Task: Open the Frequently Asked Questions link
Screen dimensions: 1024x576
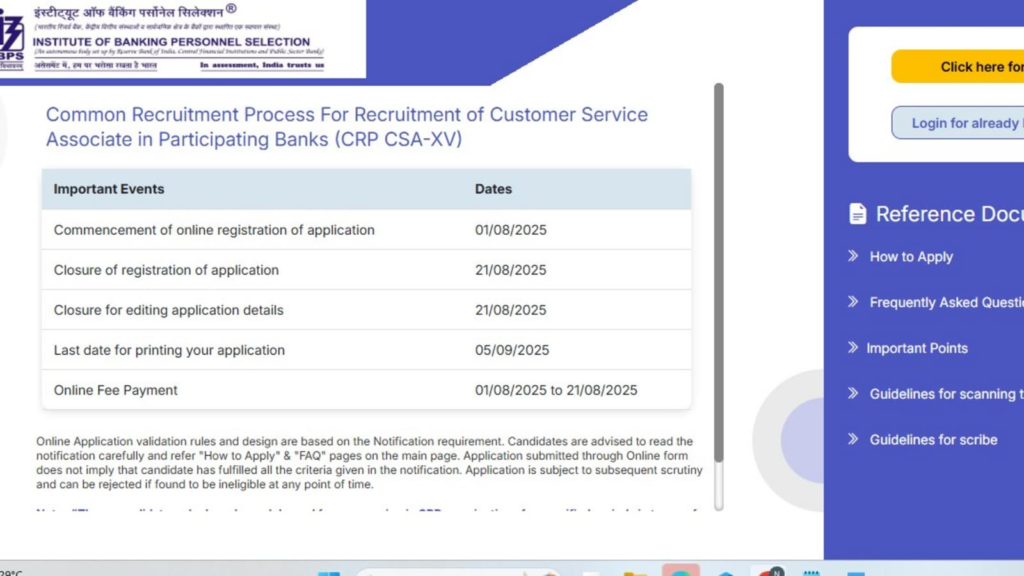Action: [945, 302]
